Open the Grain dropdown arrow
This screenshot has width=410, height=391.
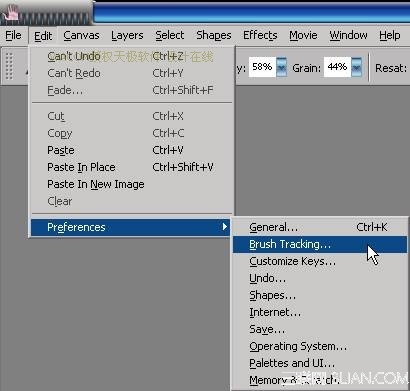pos(357,67)
